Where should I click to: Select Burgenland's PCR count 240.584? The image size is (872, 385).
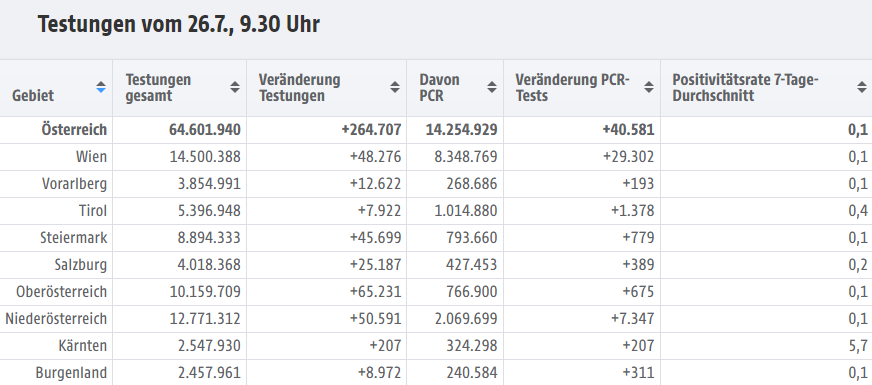point(472,373)
